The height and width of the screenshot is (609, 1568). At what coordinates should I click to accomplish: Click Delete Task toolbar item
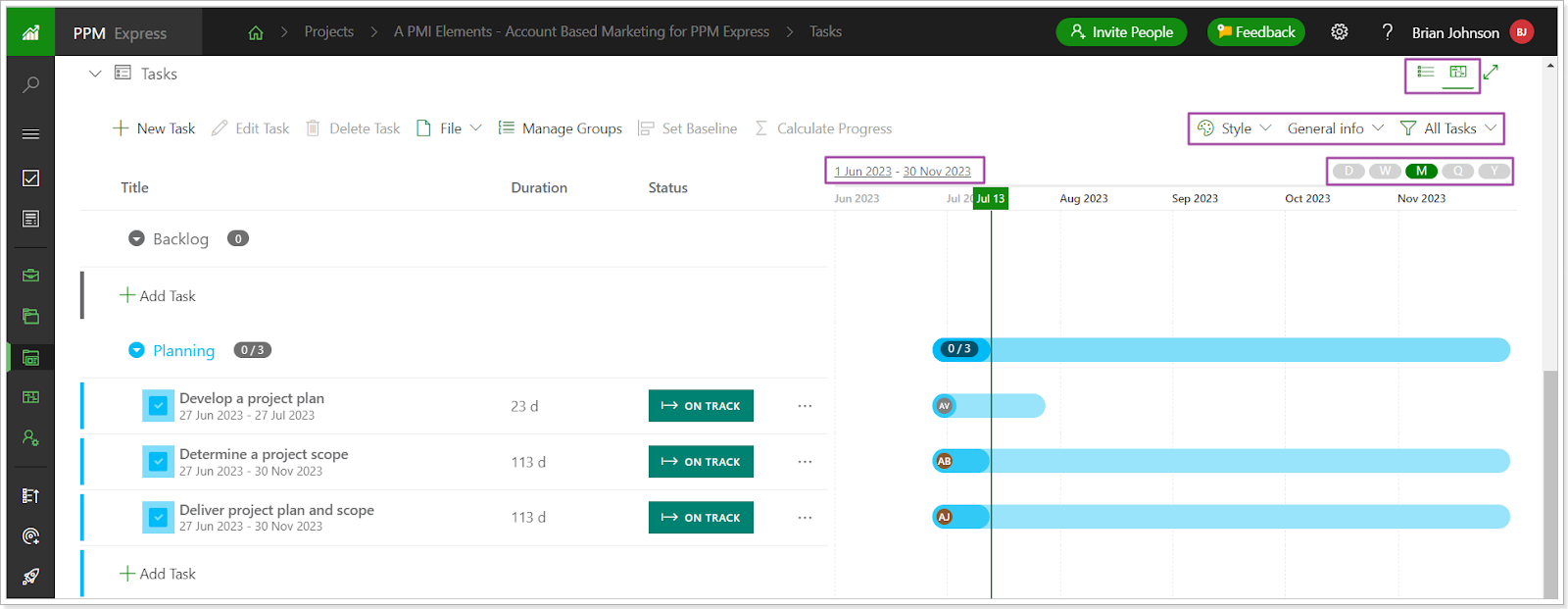pos(353,128)
